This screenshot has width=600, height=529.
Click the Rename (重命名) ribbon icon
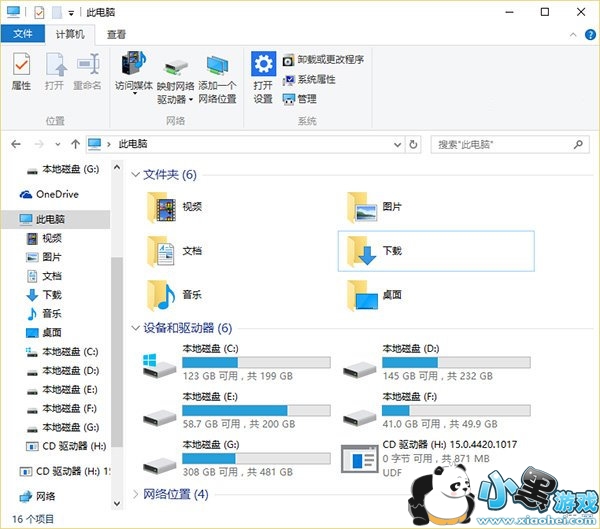tap(87, 72)
